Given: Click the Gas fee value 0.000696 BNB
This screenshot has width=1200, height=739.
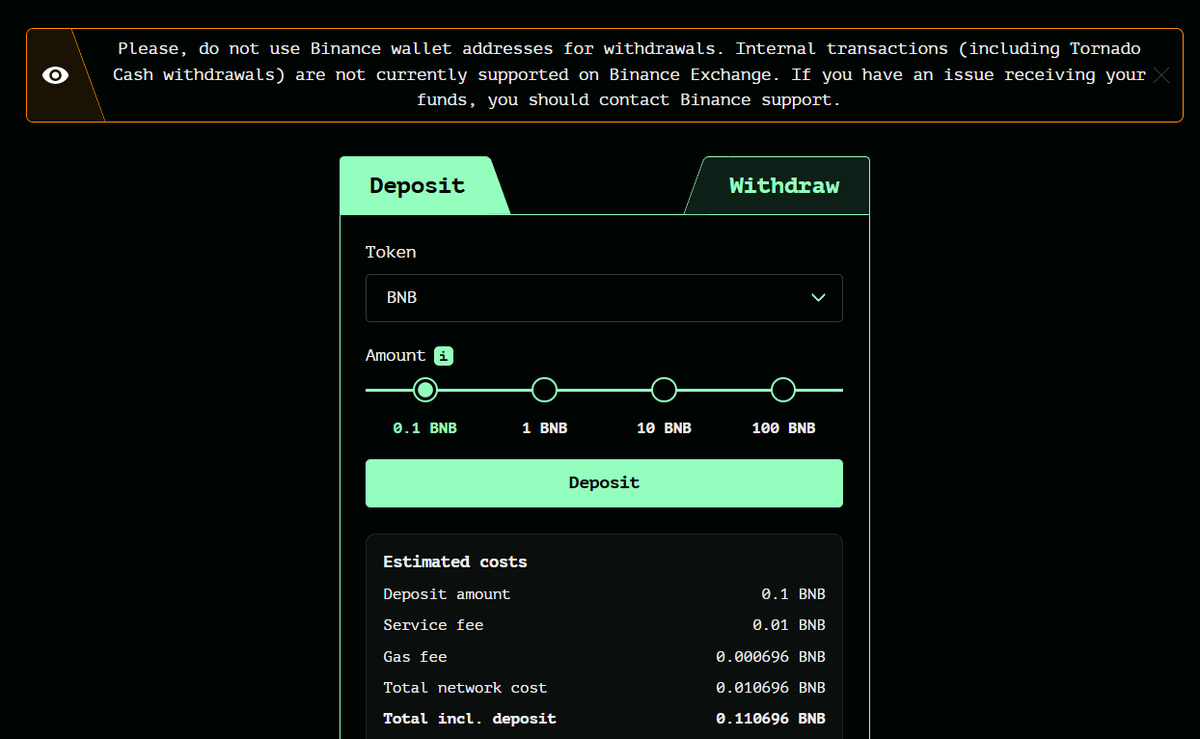Looking at the screenshot, I should (771, 657).
